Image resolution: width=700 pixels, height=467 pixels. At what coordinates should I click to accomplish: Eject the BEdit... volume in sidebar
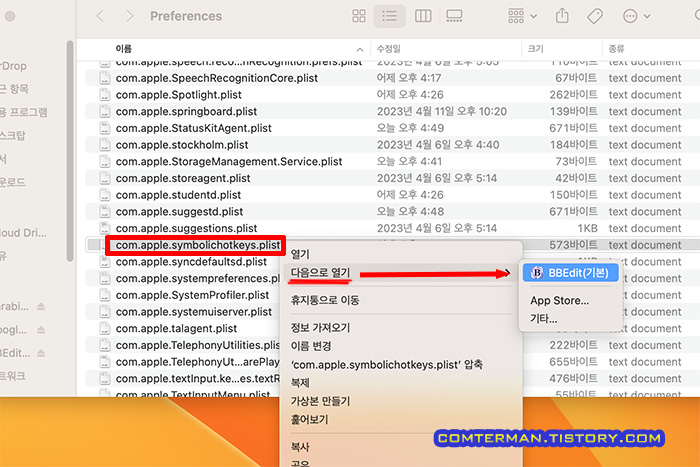(41, 353)
